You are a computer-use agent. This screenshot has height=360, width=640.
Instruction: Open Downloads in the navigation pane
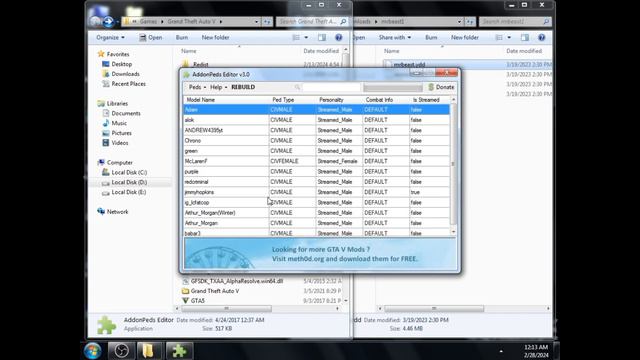pyautogui.click(x=125, y=74)
